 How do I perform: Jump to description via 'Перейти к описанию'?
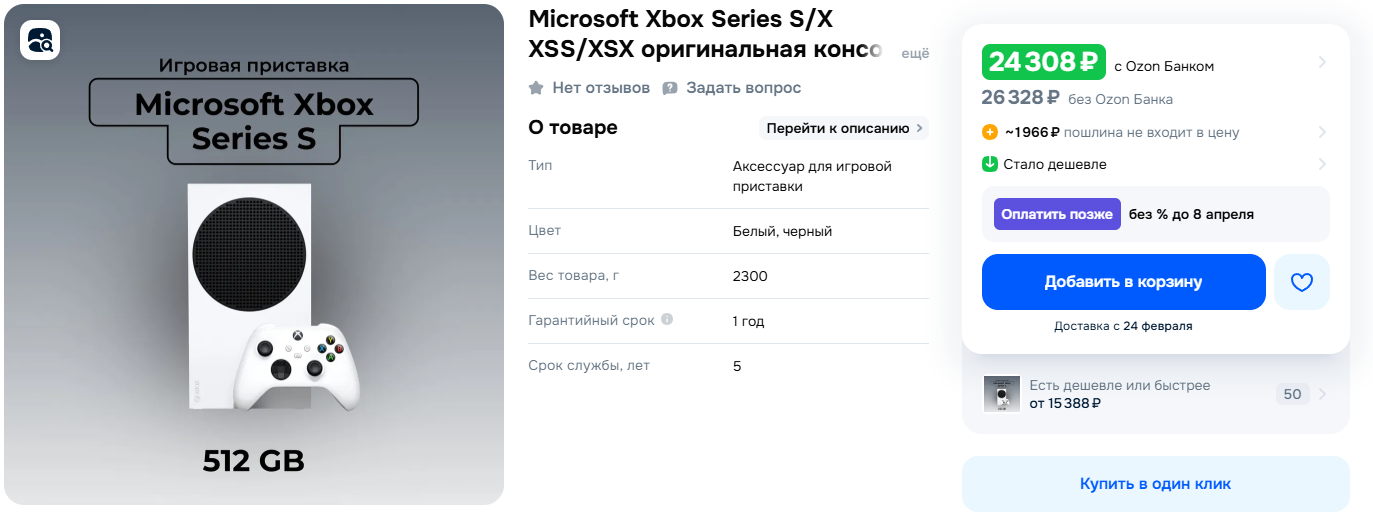coord(843,128)
